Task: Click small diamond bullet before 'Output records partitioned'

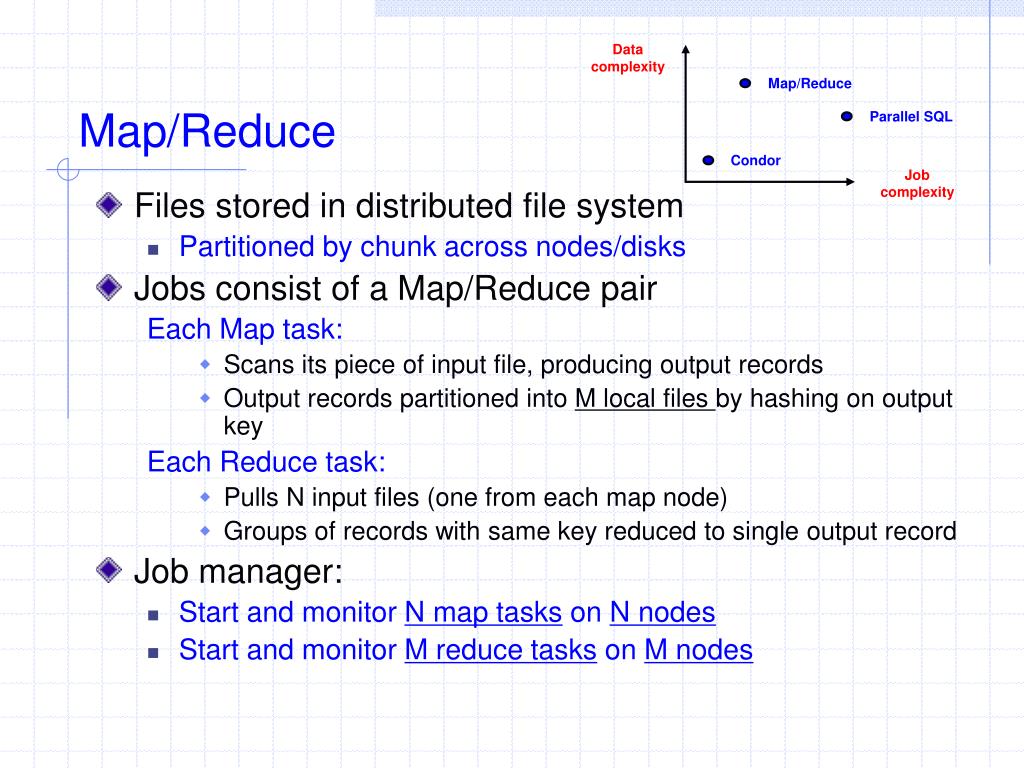Action: [205, 397]
